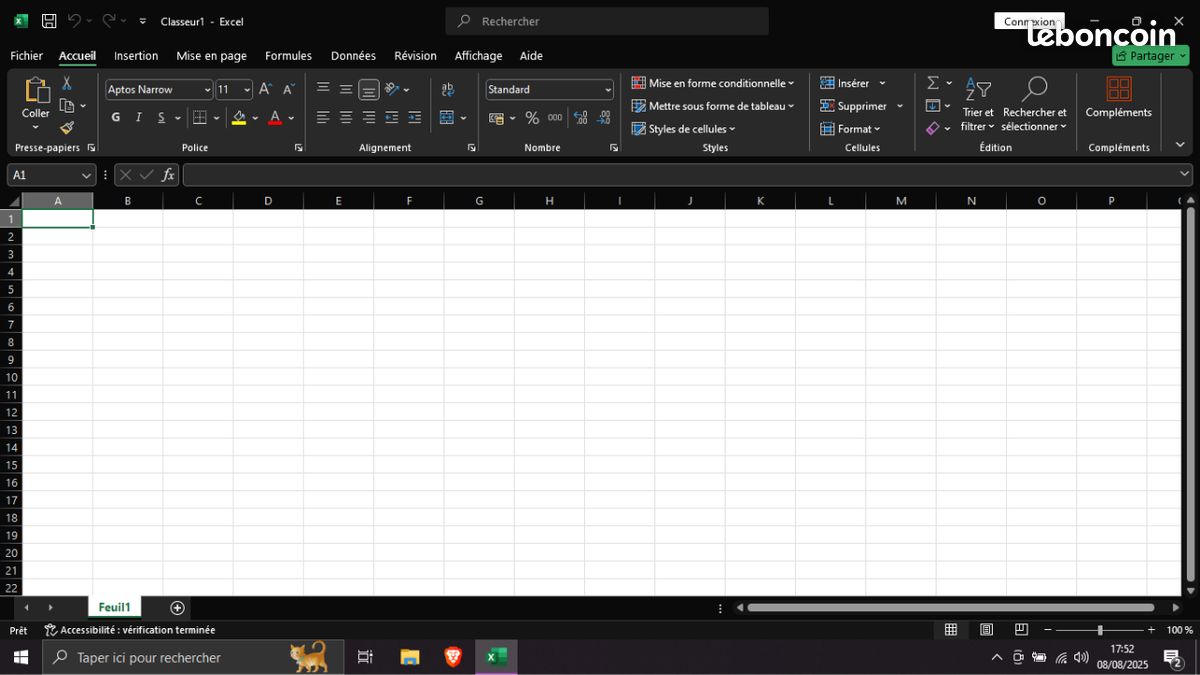Screen dimensions: 1200x675
Task: Expand Mettre sous forme de tableau
Action: pyautogui.click(x=713, y=106)
